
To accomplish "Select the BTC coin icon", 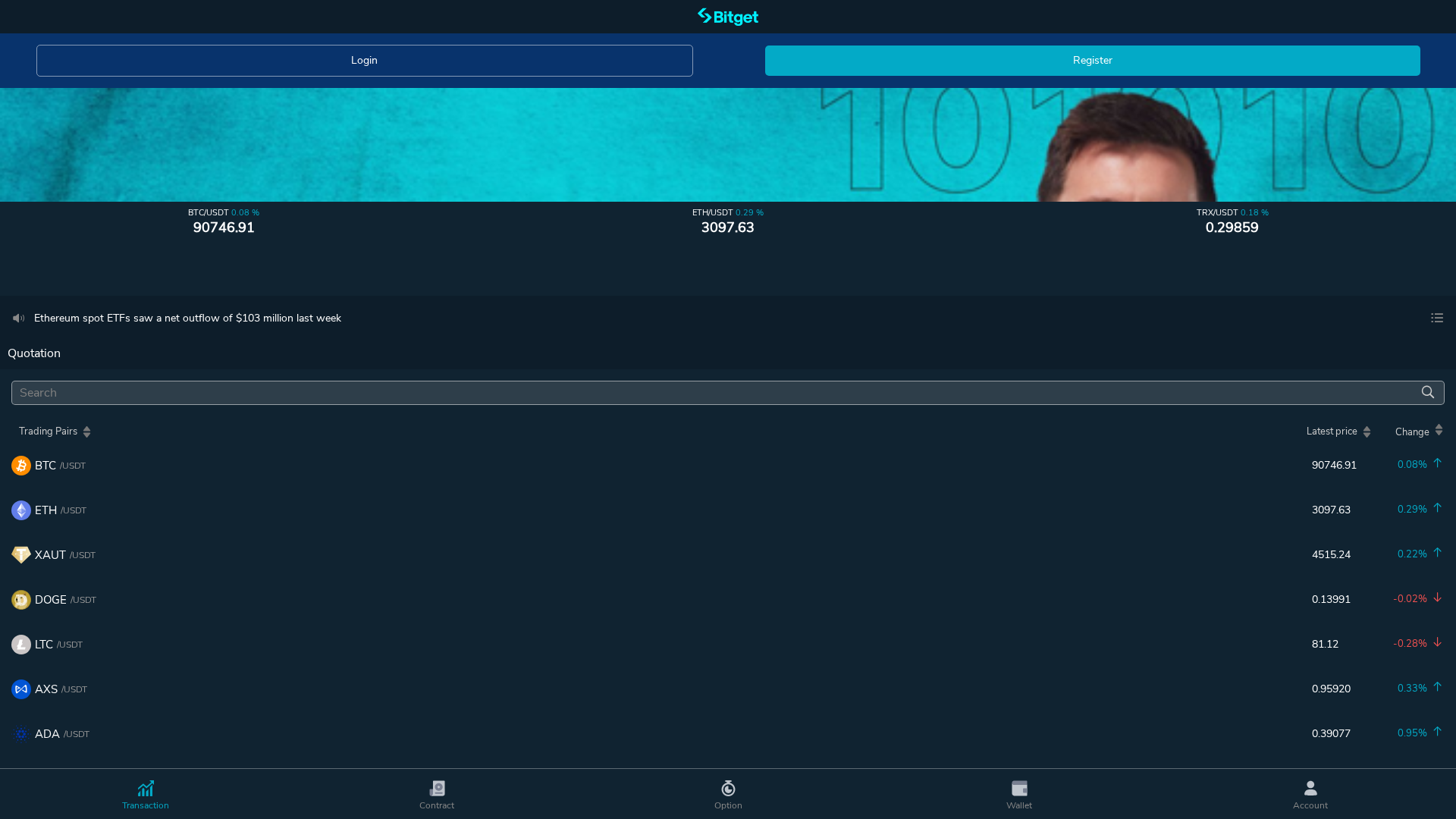I will pos(21,466).
